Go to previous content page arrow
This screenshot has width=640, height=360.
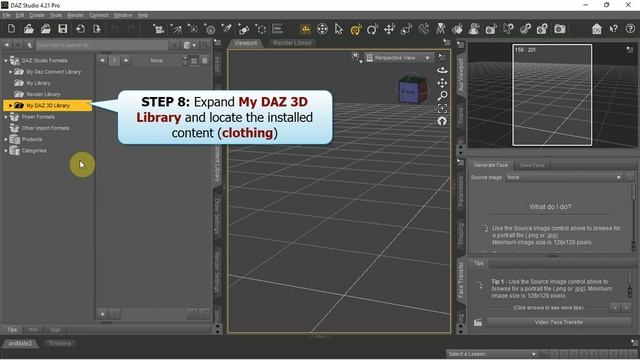pyautogui.click(x=102, y=60)
